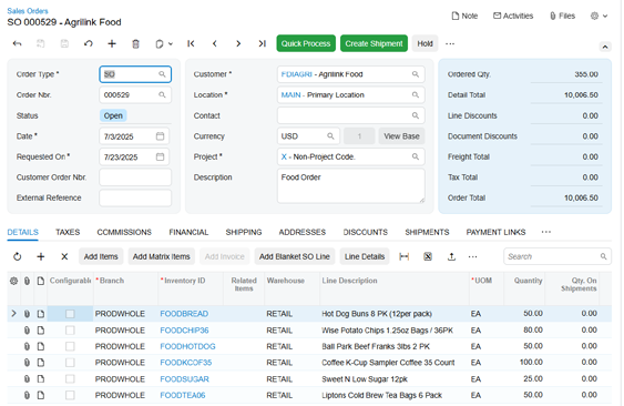Image resolution: width=624 pixels, height=406 pixels.
Task: Click the grid Search box
Action: 557,257
